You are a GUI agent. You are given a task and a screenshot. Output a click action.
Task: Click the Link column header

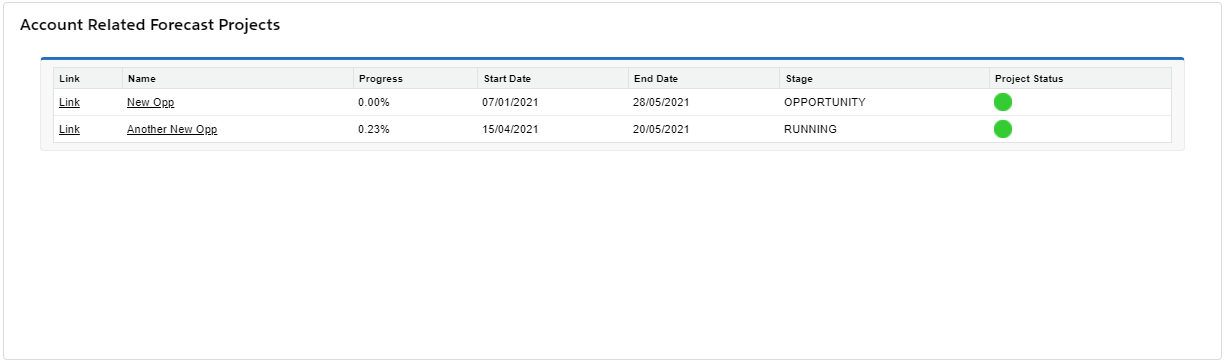(88, 79)
